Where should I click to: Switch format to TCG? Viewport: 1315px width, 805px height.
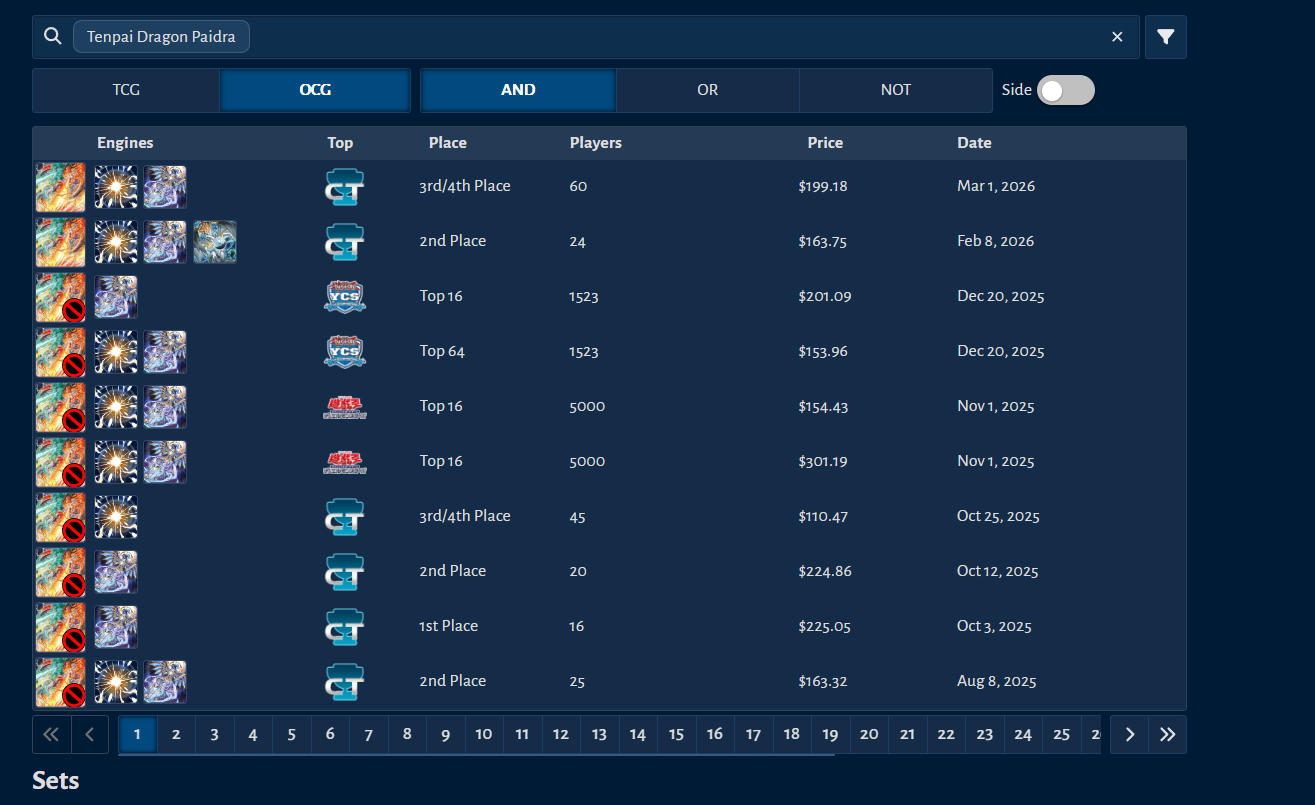pos(126,90)
